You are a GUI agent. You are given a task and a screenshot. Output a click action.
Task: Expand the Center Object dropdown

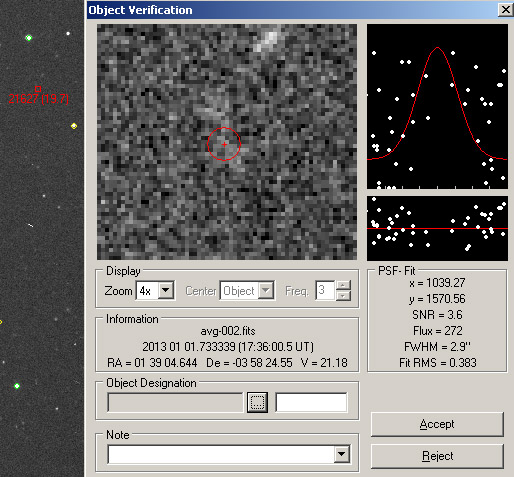[x=266, y=290]
